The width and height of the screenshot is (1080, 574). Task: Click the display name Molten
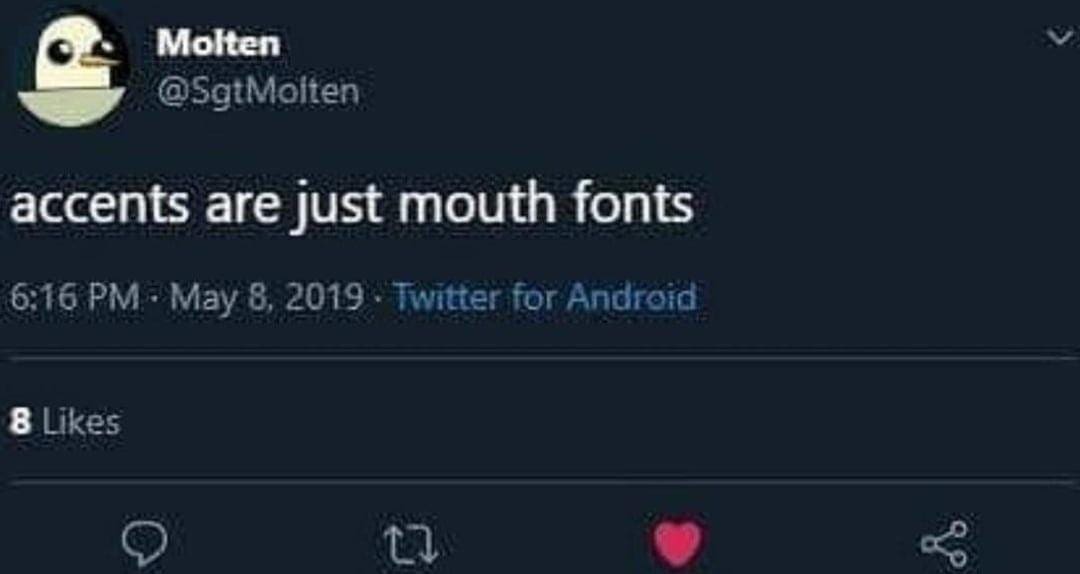click(x=219, y=43)
